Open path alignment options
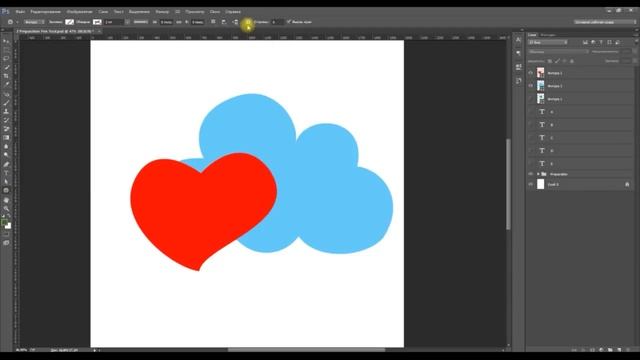The height and width of the screenshot is (360, 640). tap(224, 22)
